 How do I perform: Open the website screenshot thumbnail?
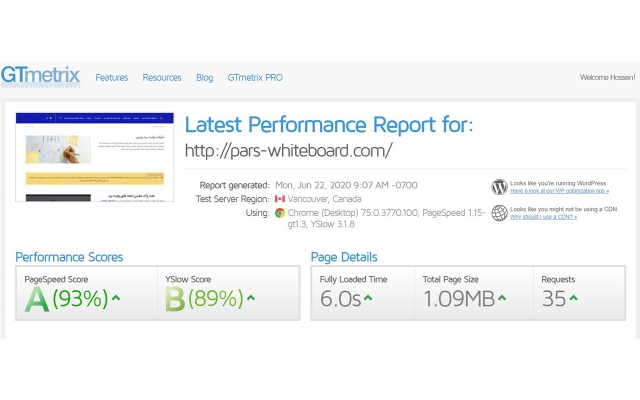pos(95,157)
